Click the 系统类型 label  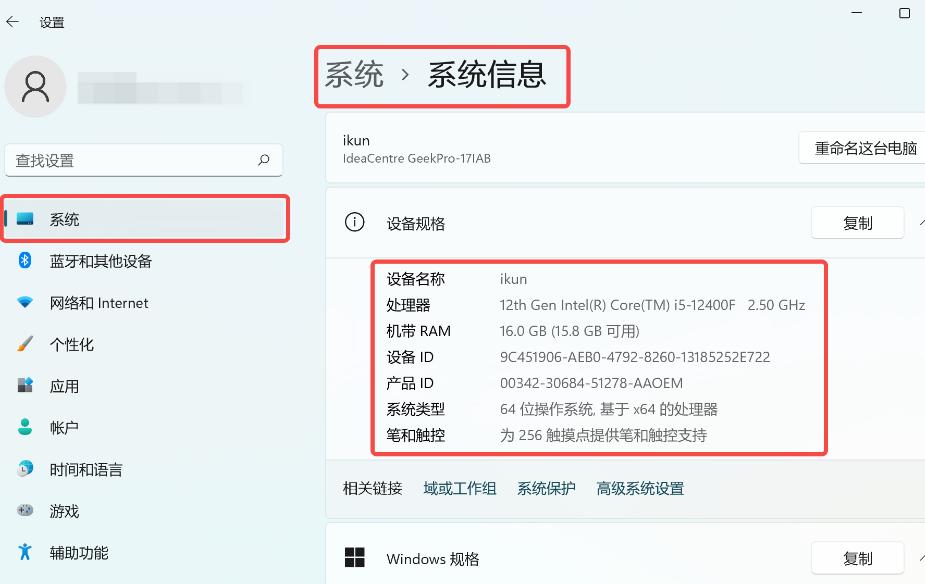[415, 409]
